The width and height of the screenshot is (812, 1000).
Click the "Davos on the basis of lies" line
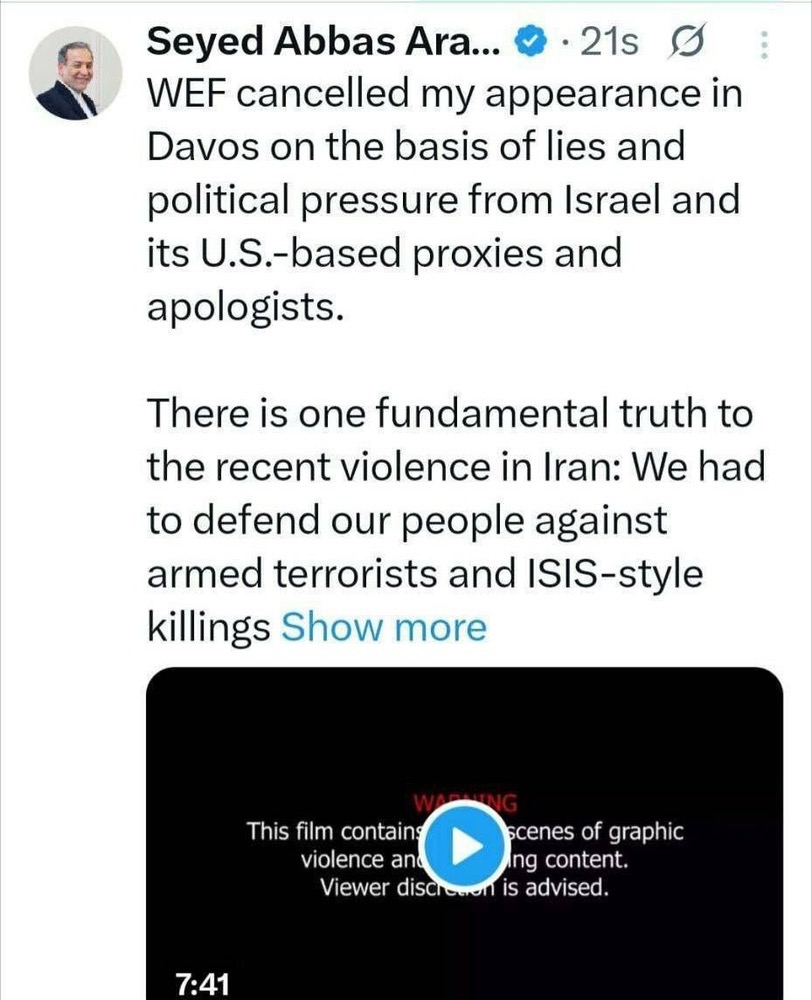pos(416,147)
